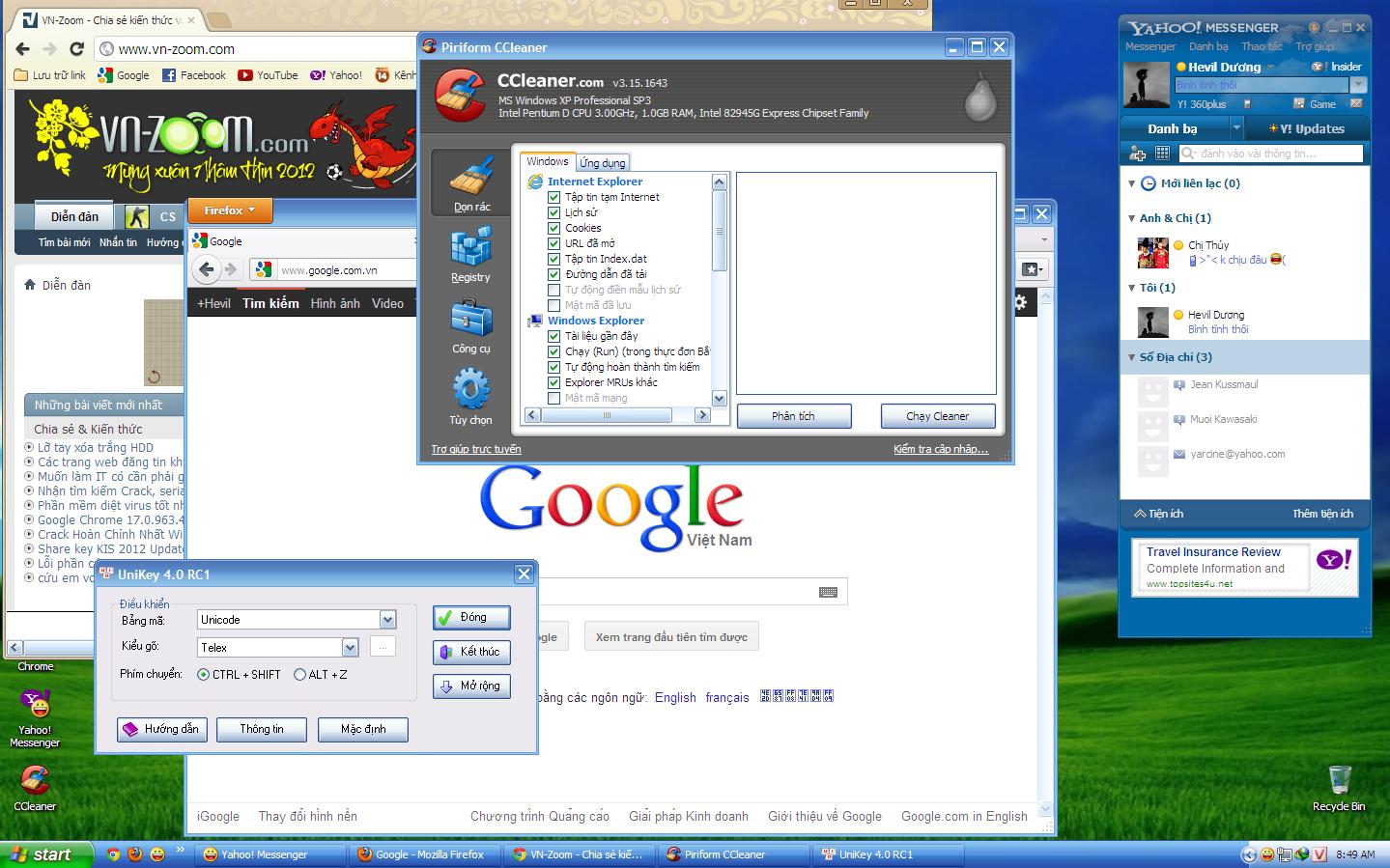1390x868 pixels.
Task: Click the keypad icon beside Yahoo contact search
Action: pos(1162,154)
